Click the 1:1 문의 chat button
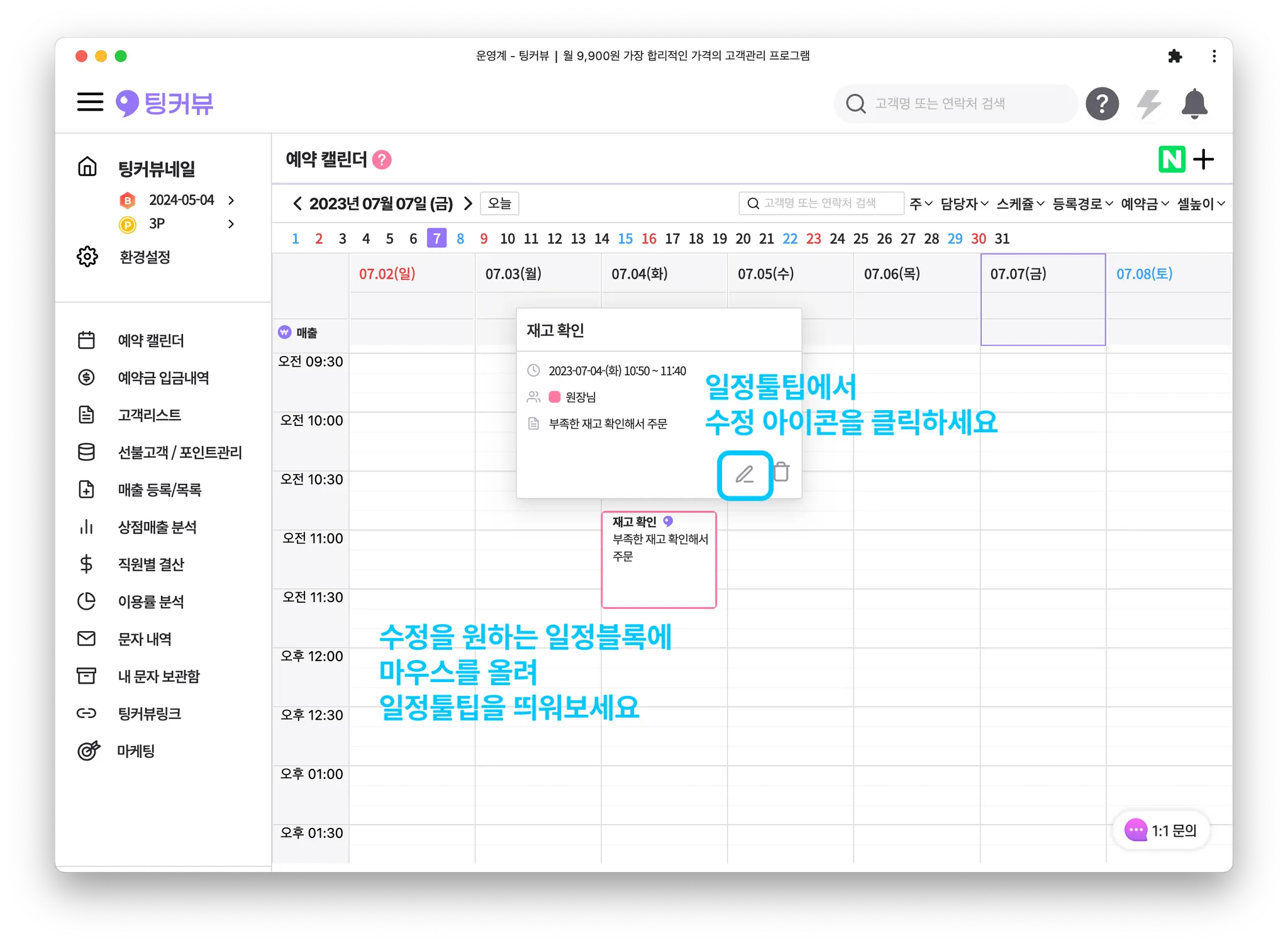1288x945 pixels. point(1161,830)
